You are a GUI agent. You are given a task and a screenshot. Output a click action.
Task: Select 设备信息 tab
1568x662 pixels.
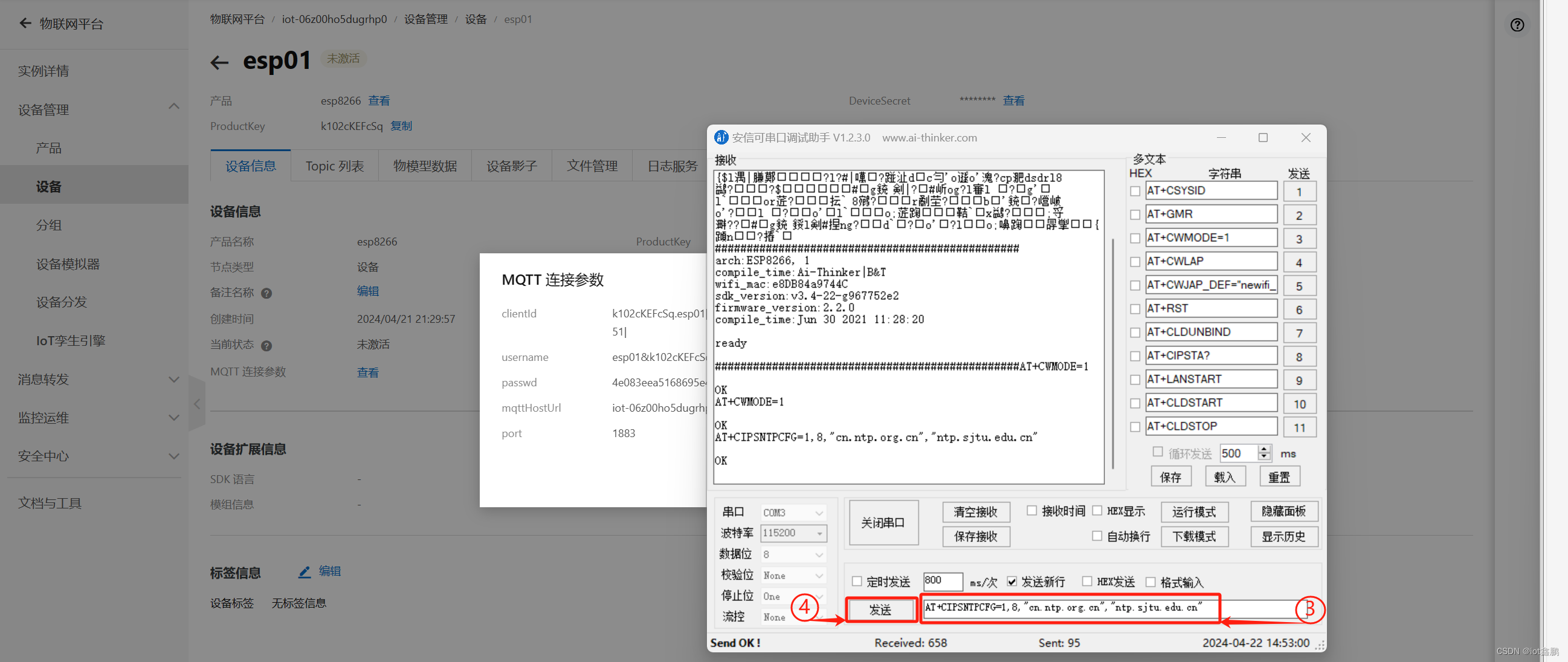point(250,166)
